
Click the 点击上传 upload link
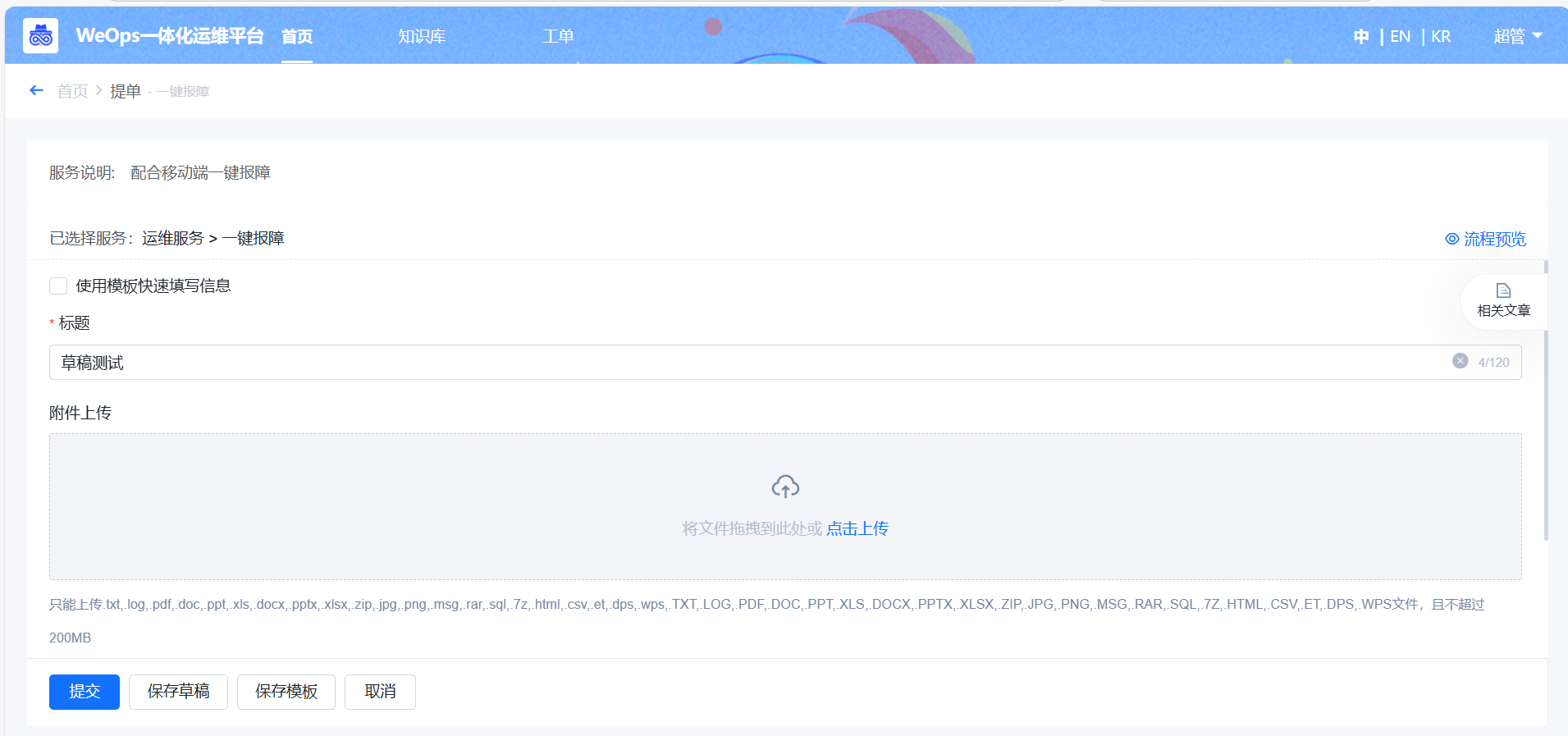click(857, 528)
